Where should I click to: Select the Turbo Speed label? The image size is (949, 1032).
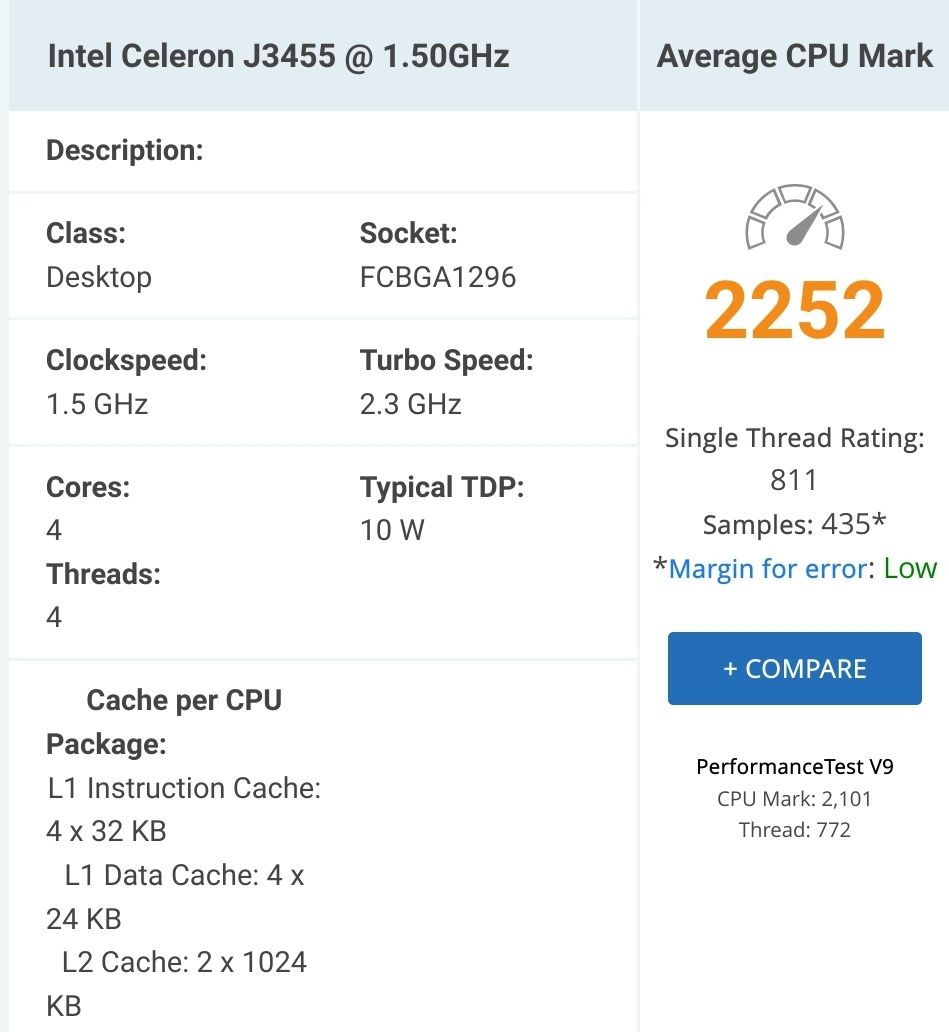(446, 361)
